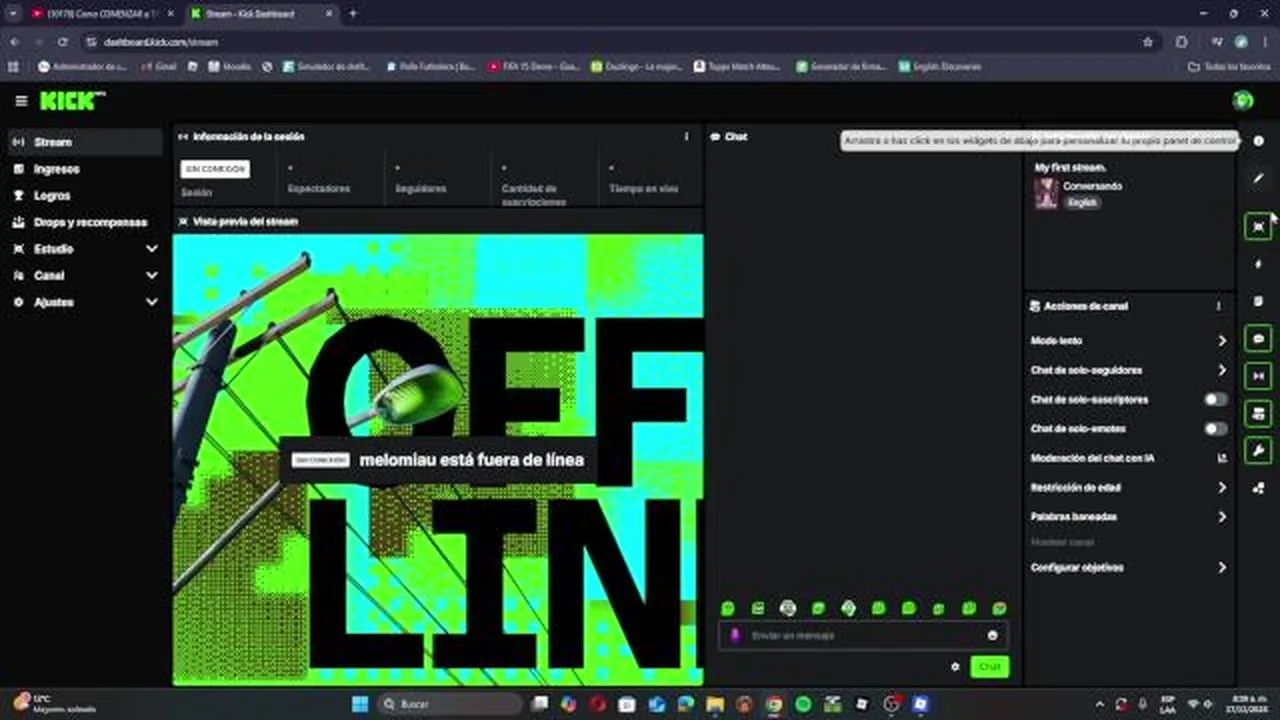The width and height of the screenshot is (1280, 720).
Task: Click the purple identity badge in message box
Action: (735, 635)
